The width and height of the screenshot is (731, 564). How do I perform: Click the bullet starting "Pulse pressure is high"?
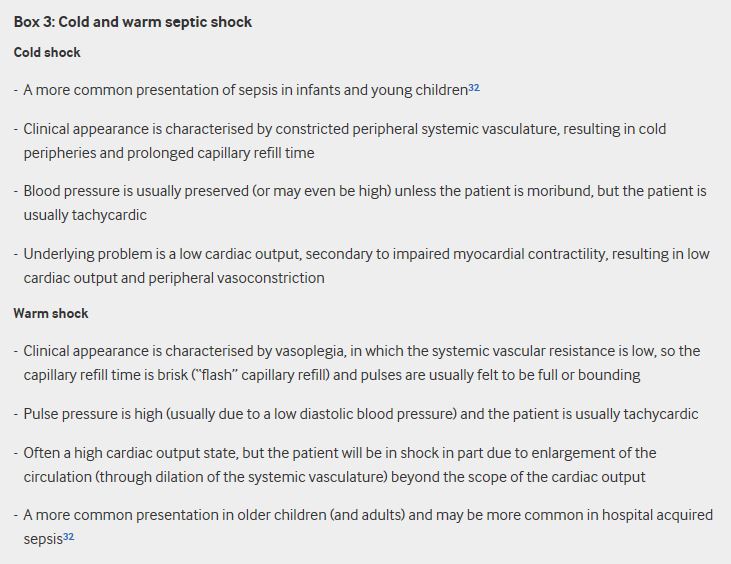[x=360, y=414]
